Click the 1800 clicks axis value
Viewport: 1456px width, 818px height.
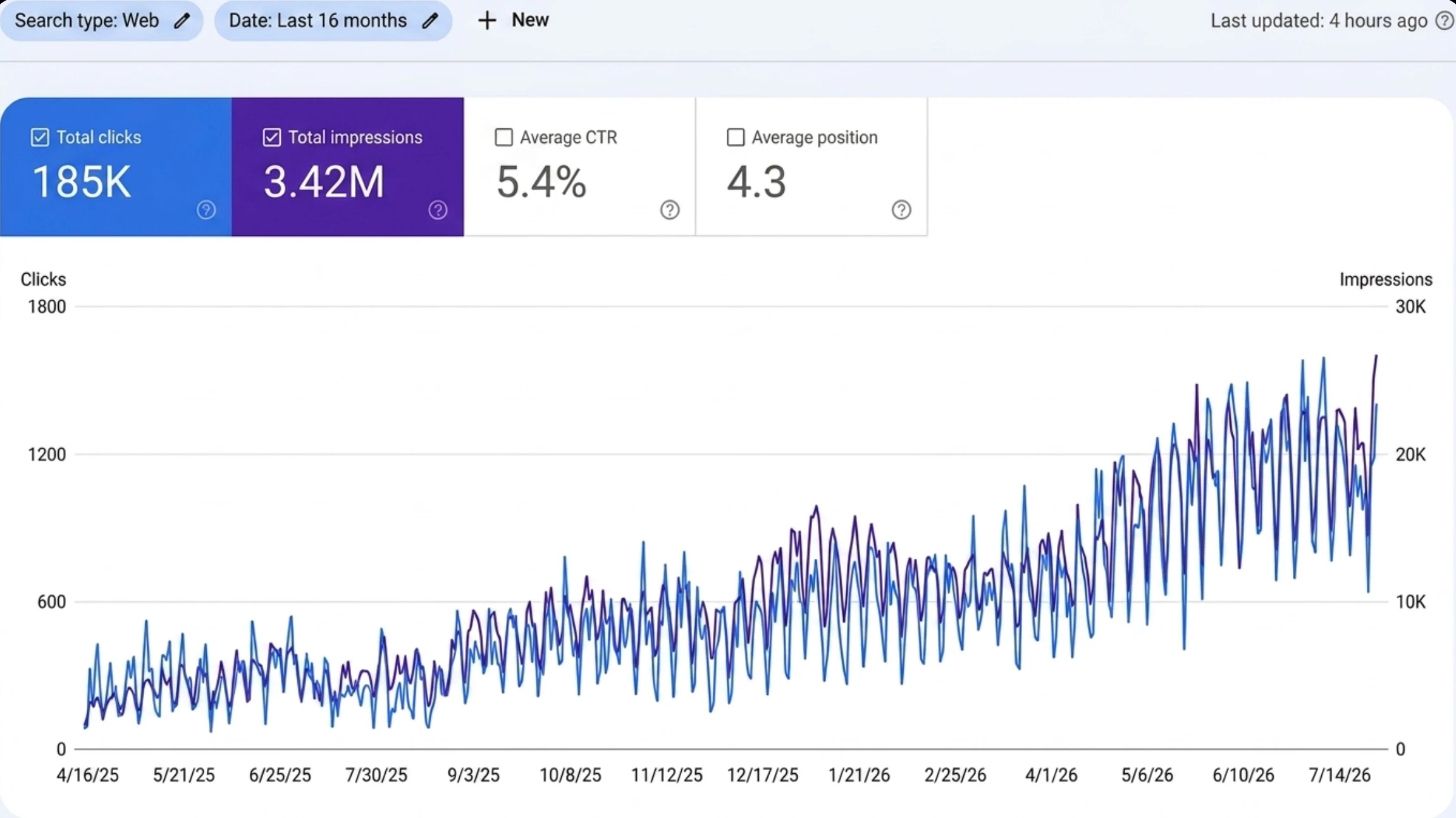pyautogui.click(x=47, y=307)
